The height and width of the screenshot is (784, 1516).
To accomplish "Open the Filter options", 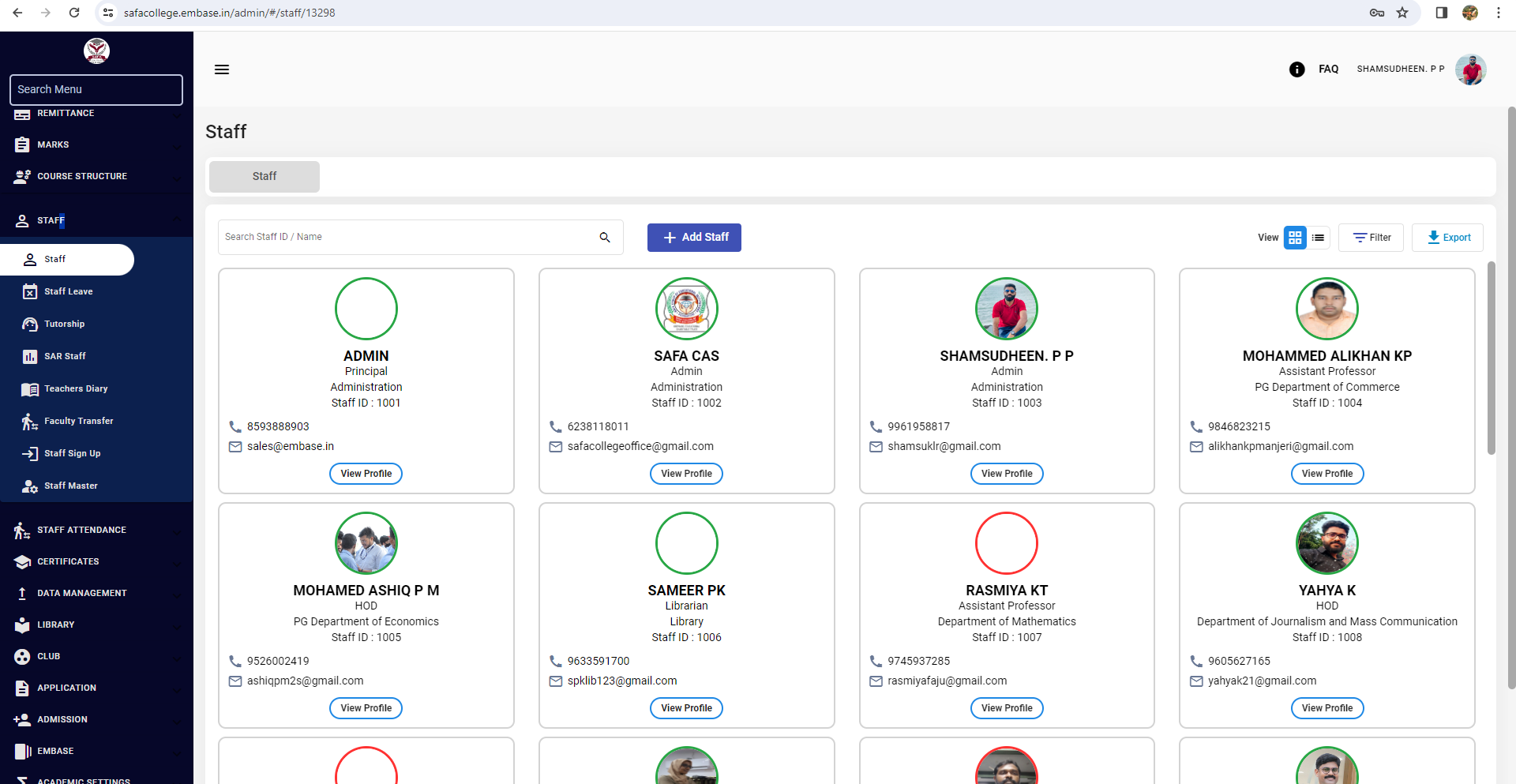I will click(x=1371, y=237).
